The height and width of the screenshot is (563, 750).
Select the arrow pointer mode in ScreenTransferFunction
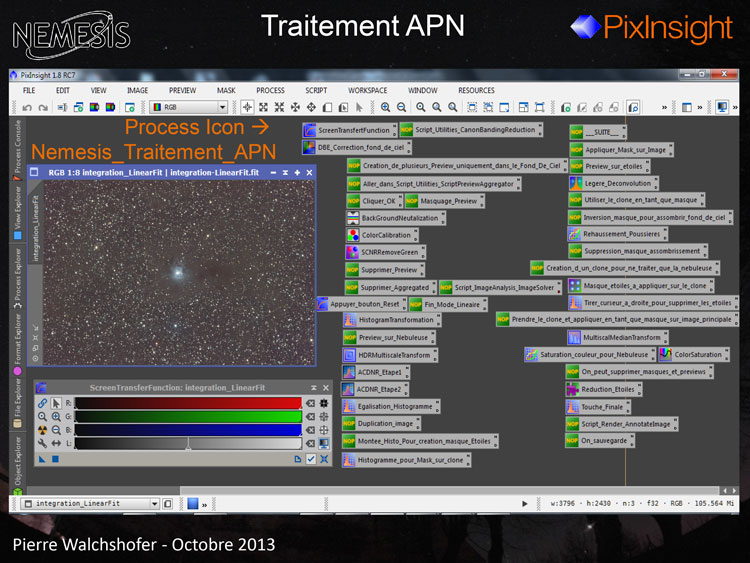56,403
